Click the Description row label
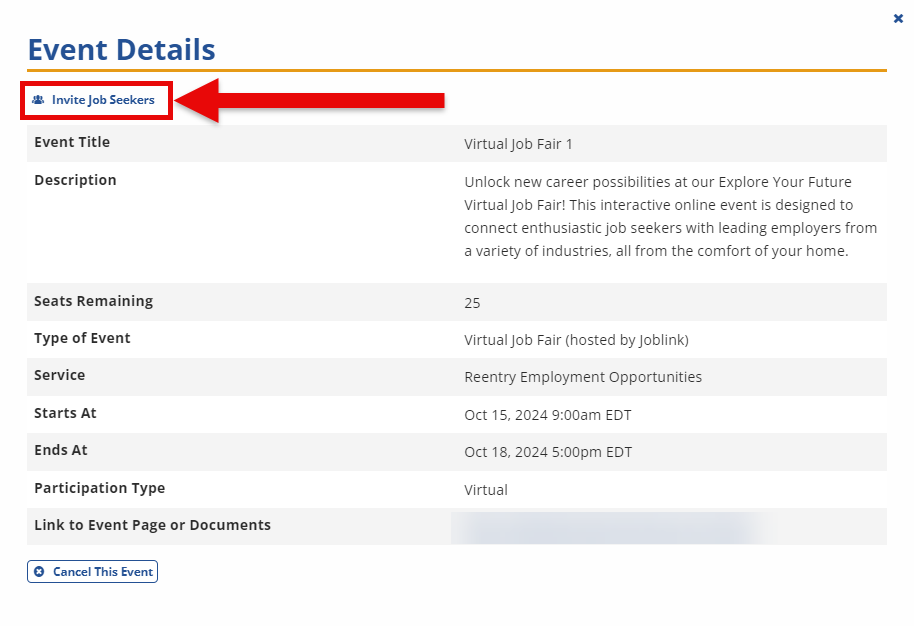The width and height of the screenshot is (914, 626). click(x=75, y=180)
